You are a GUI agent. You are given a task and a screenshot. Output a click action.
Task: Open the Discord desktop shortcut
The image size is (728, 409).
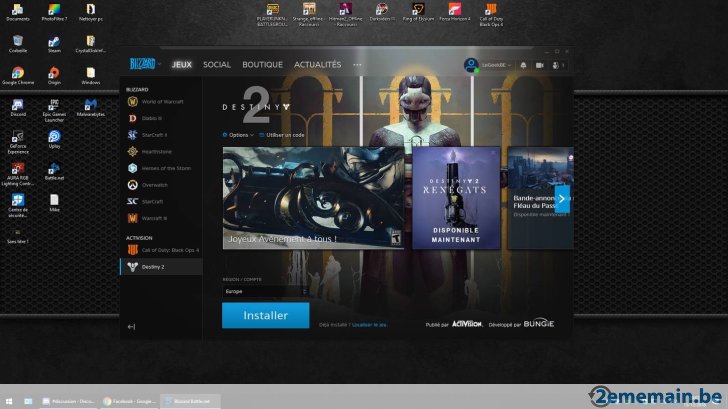tap(18, 108)
